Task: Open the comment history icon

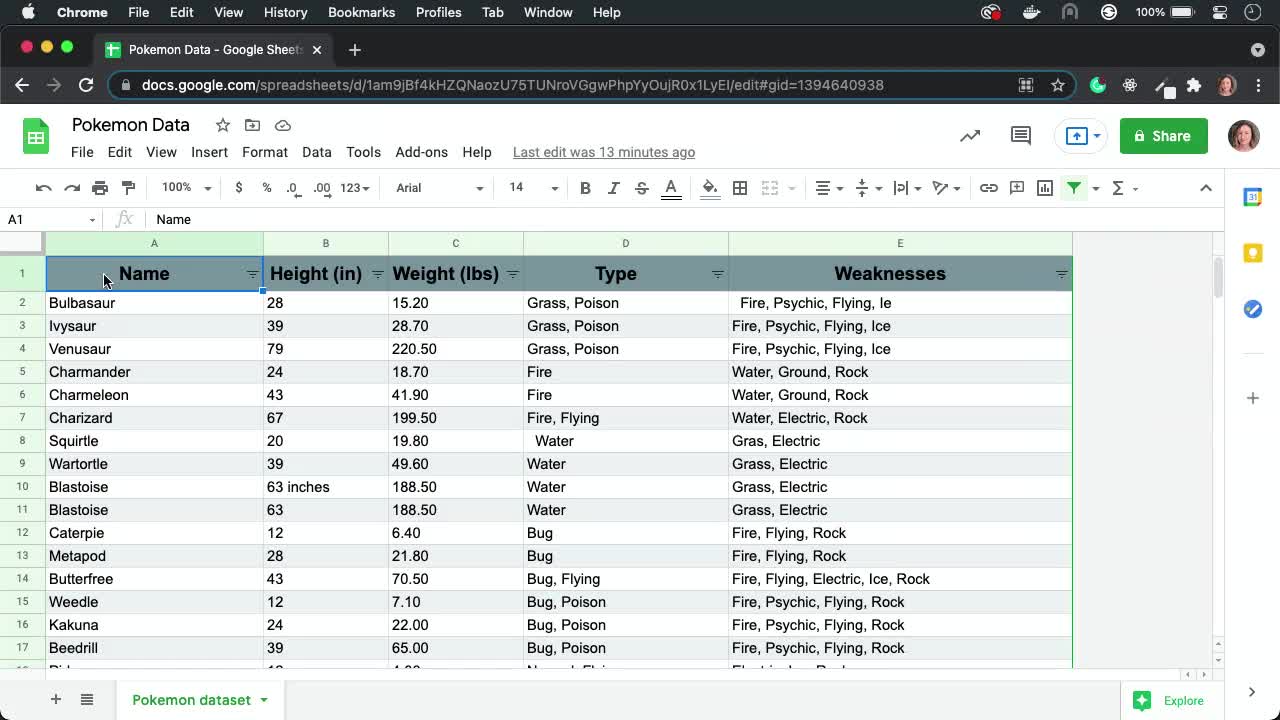Action: tap(1020, 136)
